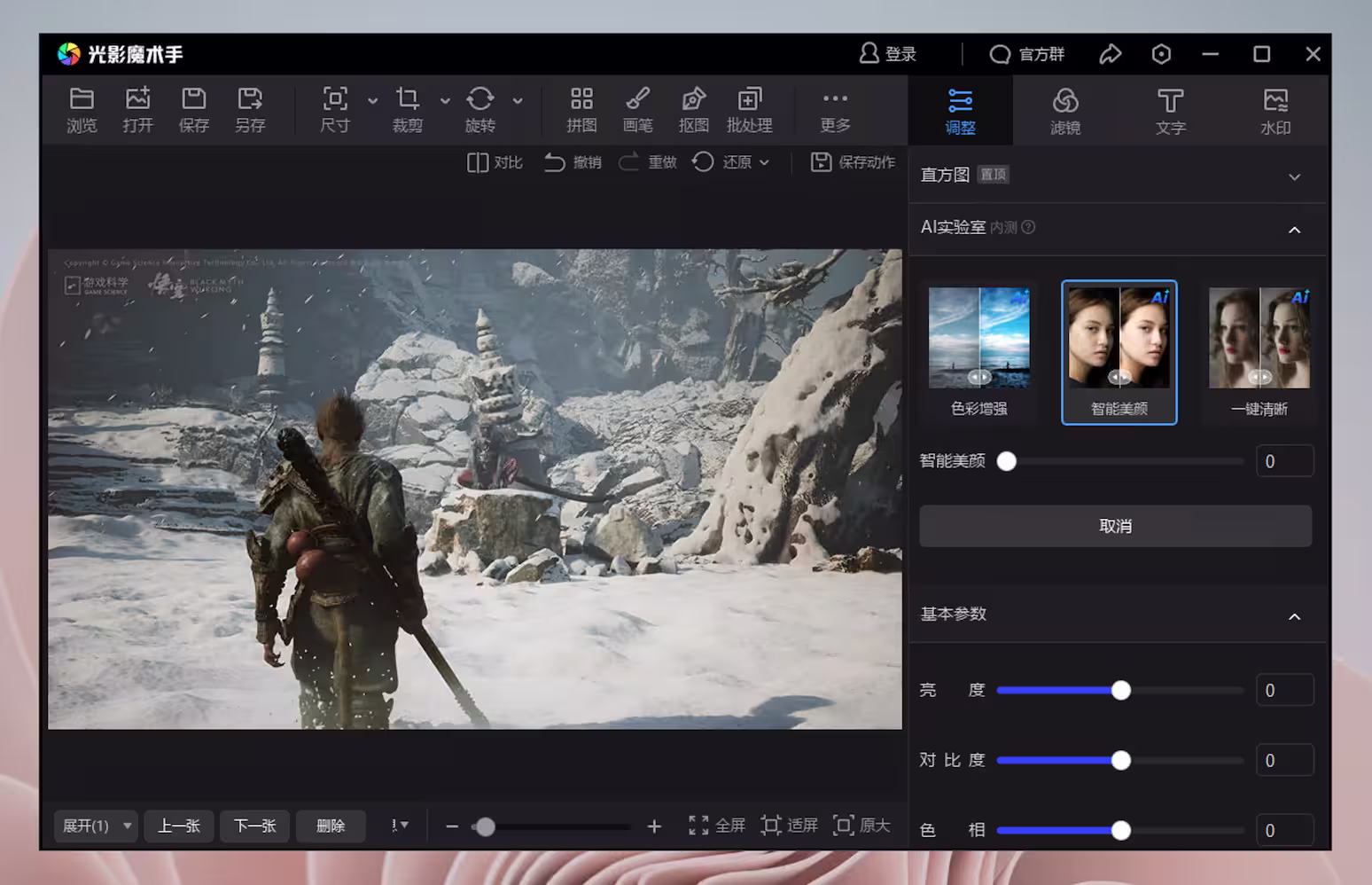Activate the 旋转 rotate tool
This screenshot has width=1372, height=885.
(x=480, y=110)
